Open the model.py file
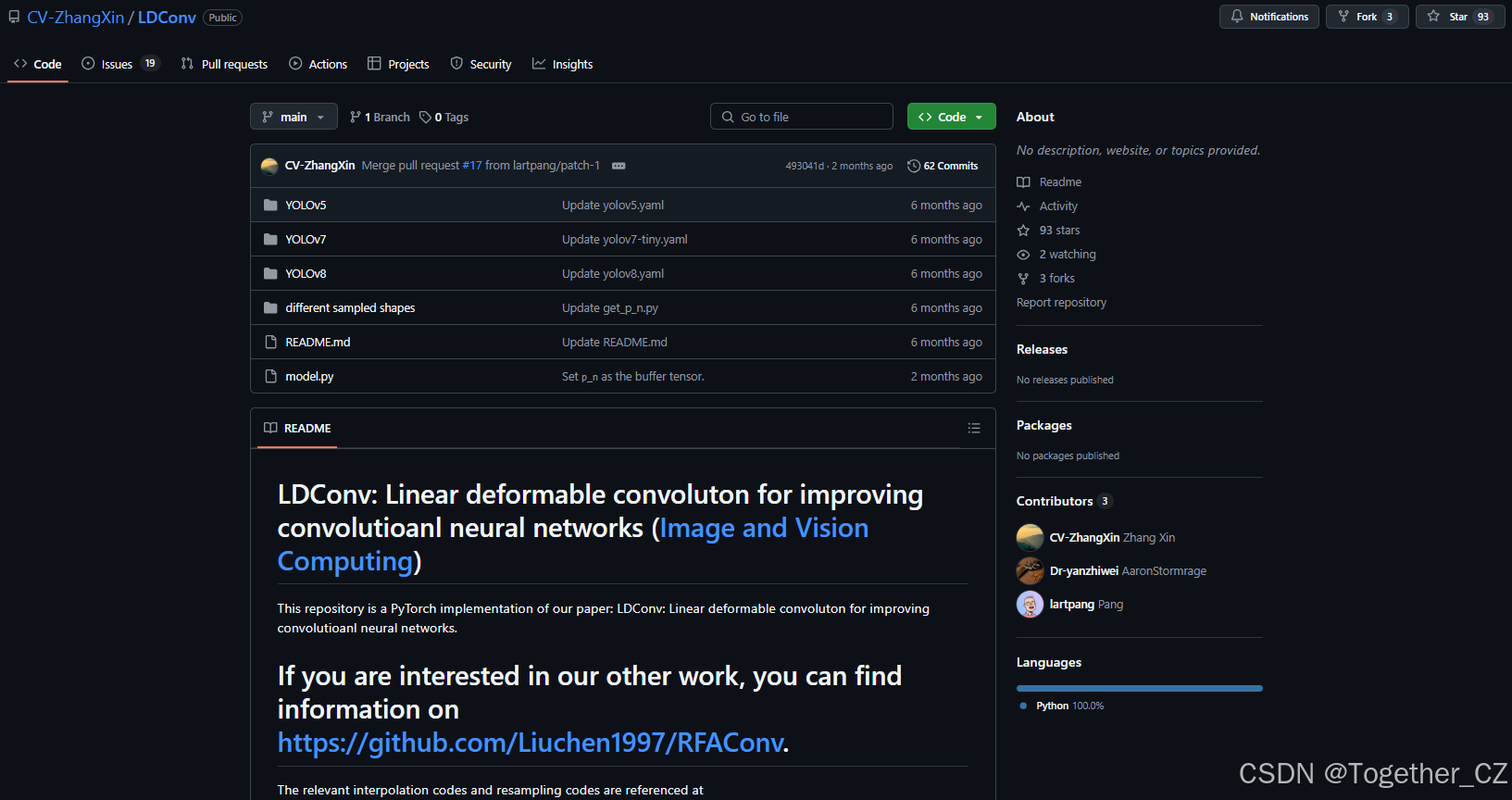Screen dimensions: 1512x800 309,376
